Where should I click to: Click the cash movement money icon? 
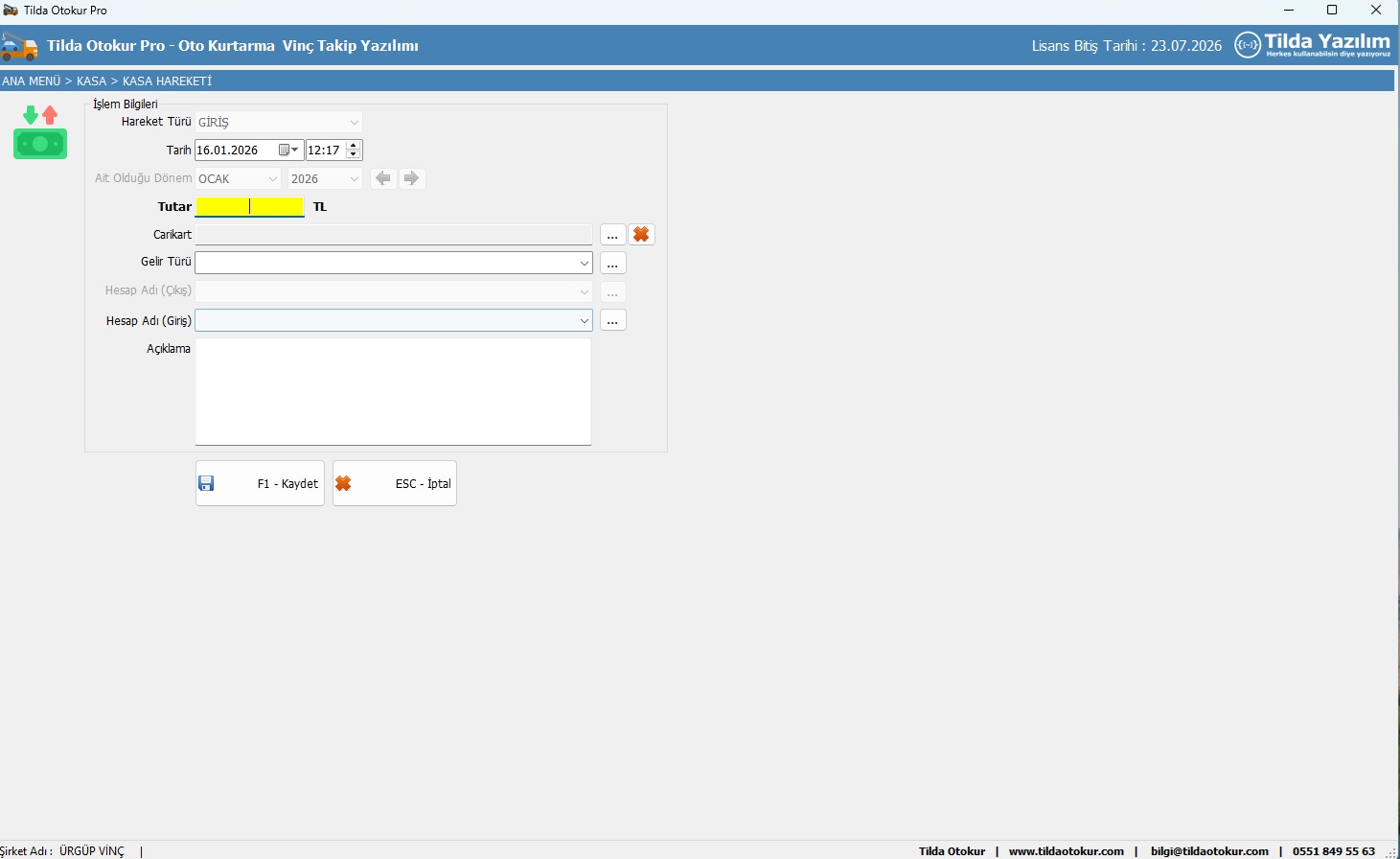pyautogui.click(x=40, y=132)
